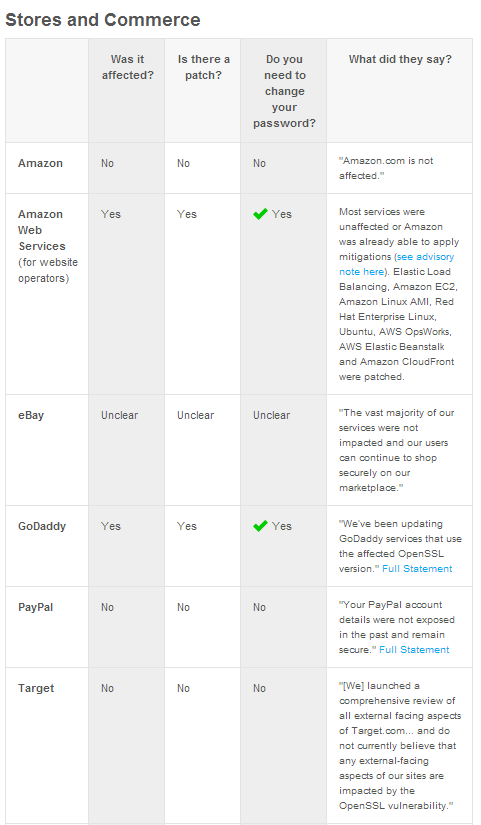Open GoDaddy's Full Statement link
481x825 pixels.
point(417,569)
